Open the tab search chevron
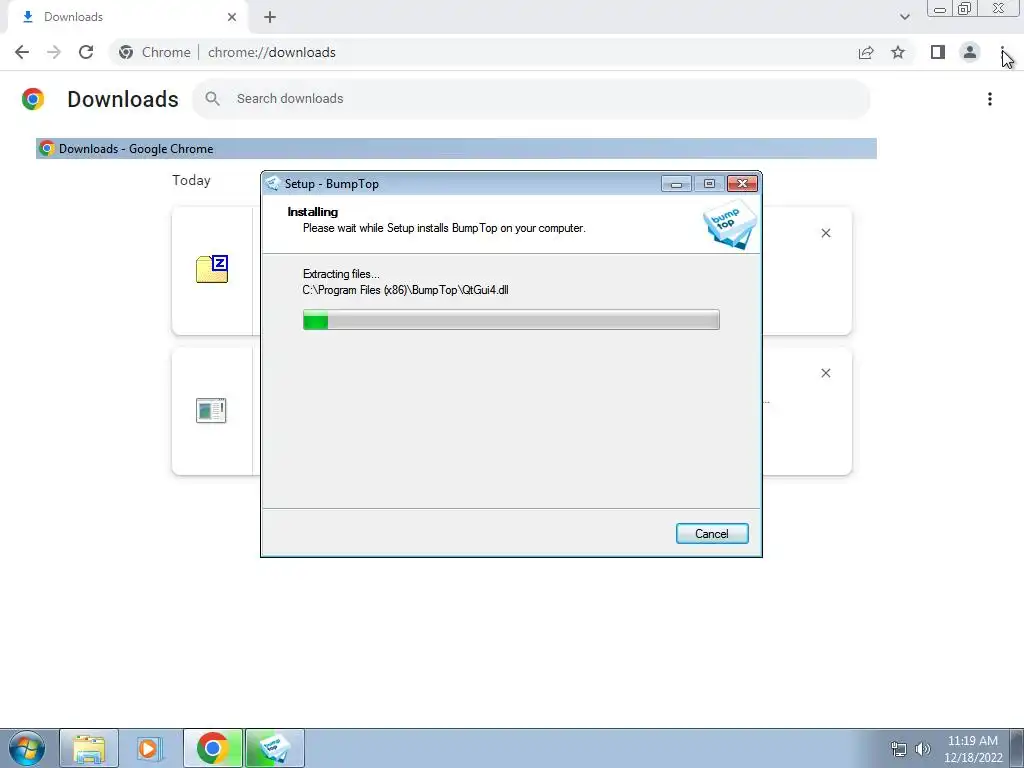1024x768 pixels. tap(904, 17)
